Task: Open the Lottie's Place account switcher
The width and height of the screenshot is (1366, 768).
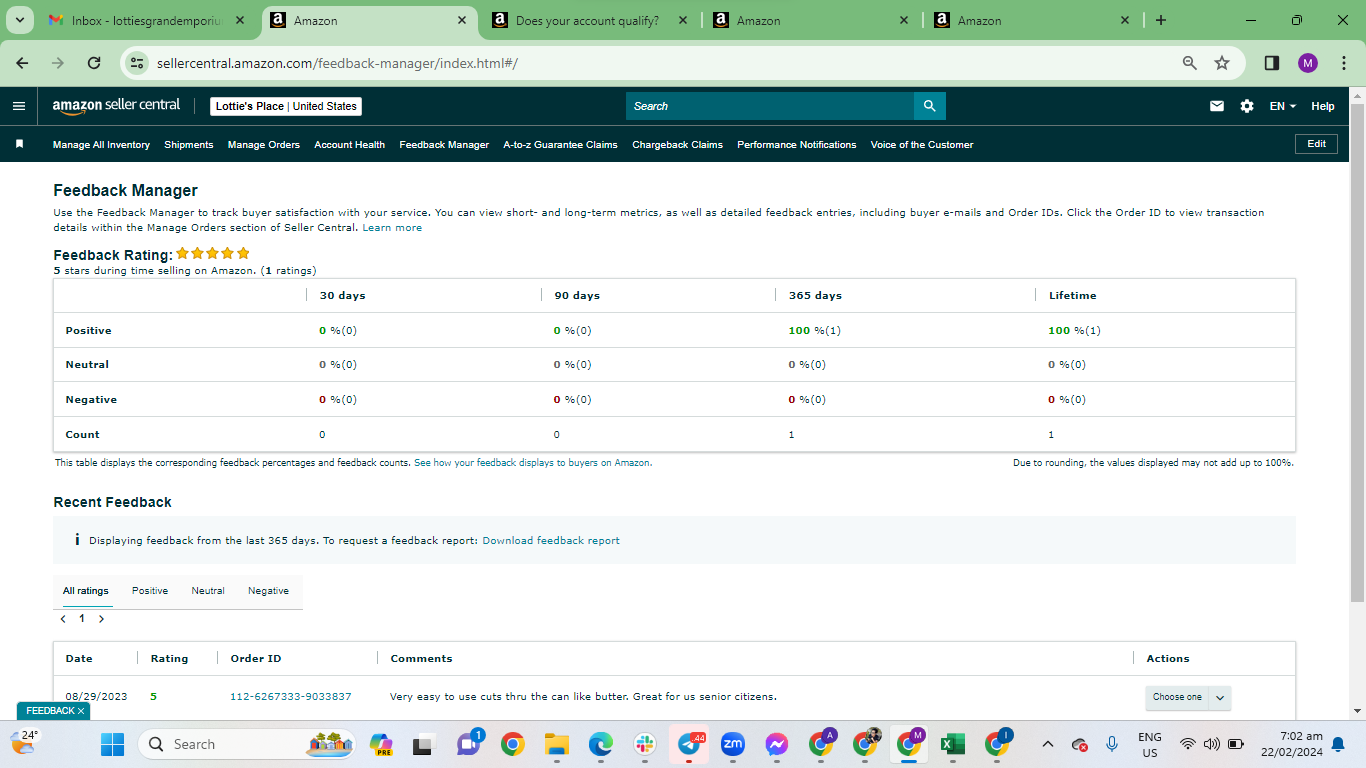Action: pos(286,106)
